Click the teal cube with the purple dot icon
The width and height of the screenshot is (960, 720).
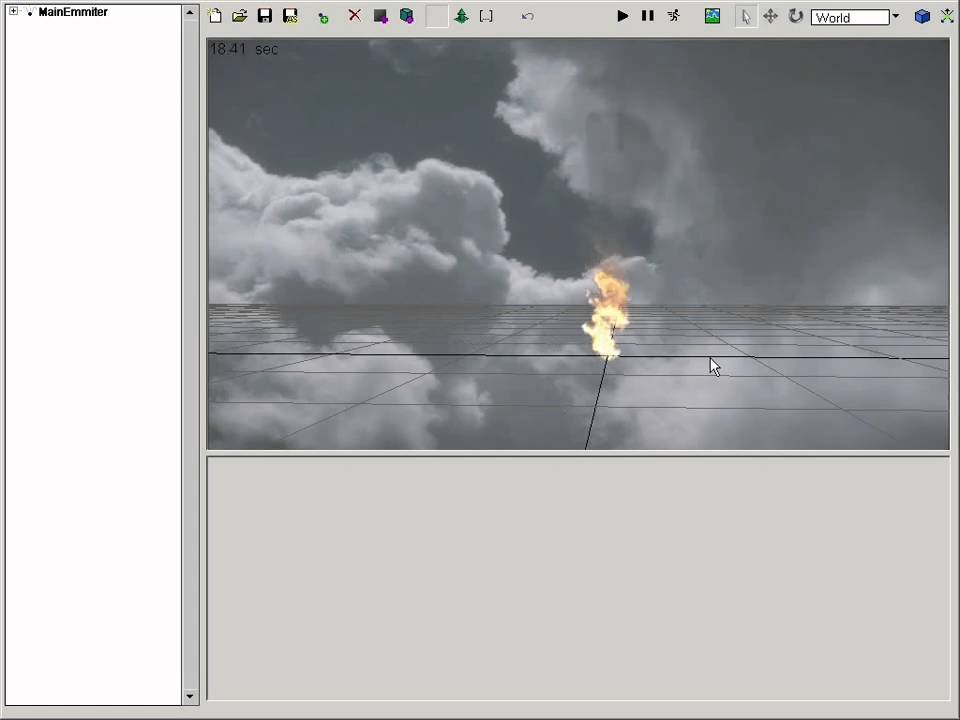pos(407,16)
